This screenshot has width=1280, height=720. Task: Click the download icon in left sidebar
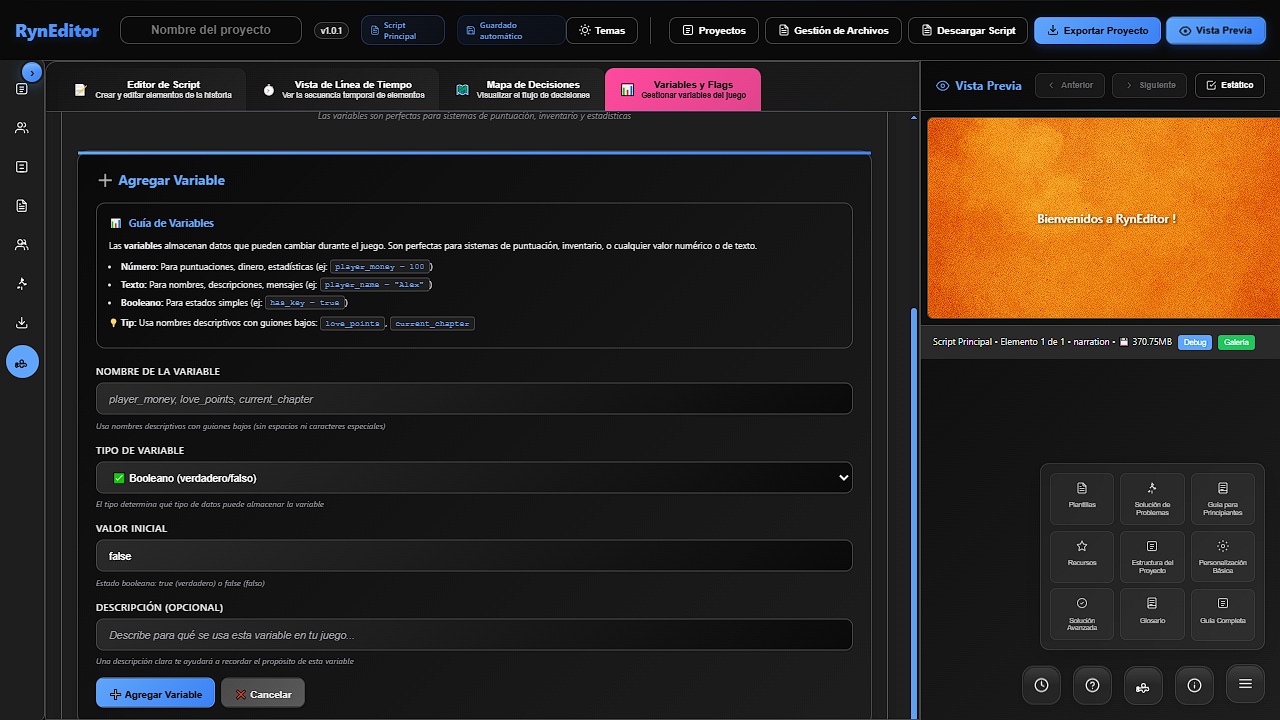click(x=22, y=323)
